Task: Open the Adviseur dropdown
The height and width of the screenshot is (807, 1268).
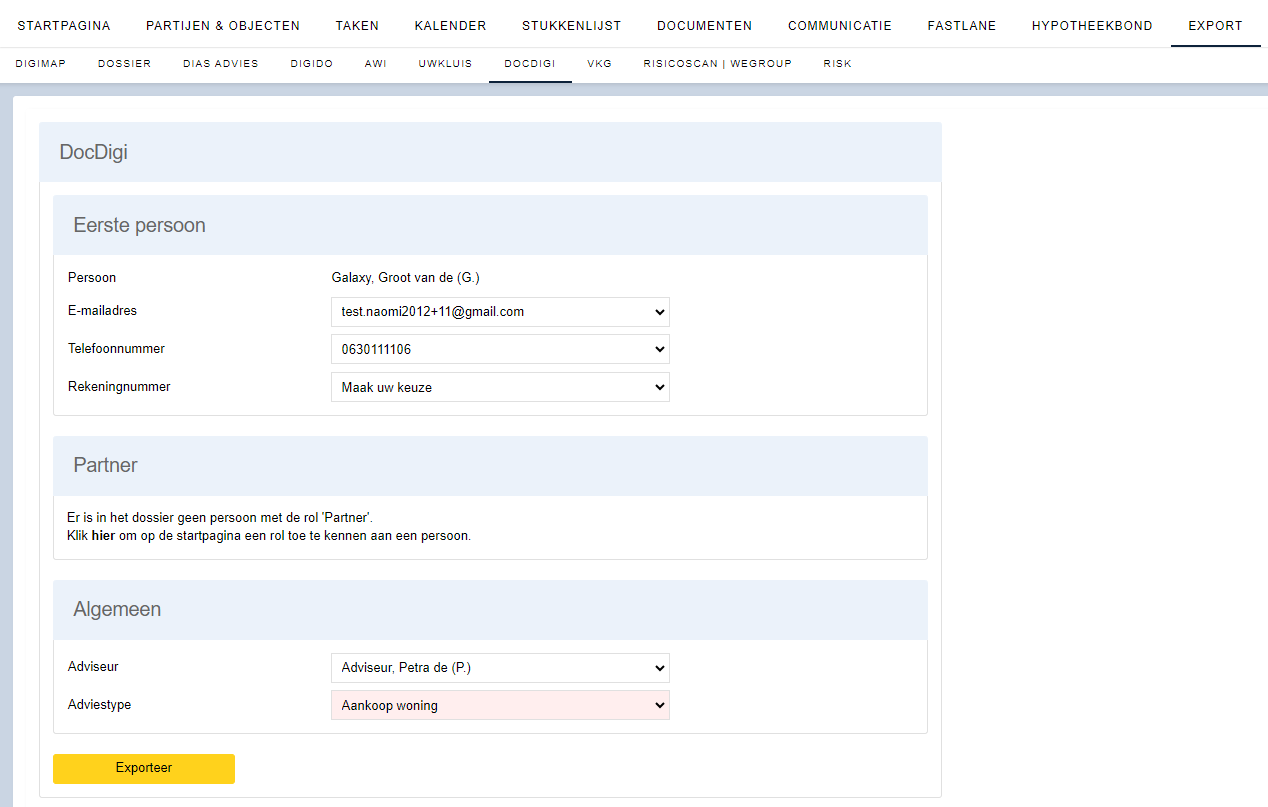Action: pyautogui.click(x=500, y=668)
